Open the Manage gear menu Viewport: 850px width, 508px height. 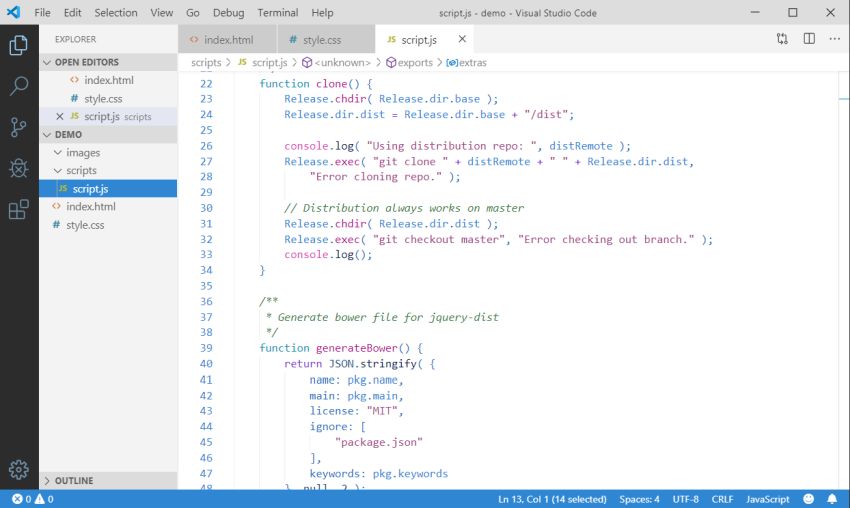coord(18,469)
